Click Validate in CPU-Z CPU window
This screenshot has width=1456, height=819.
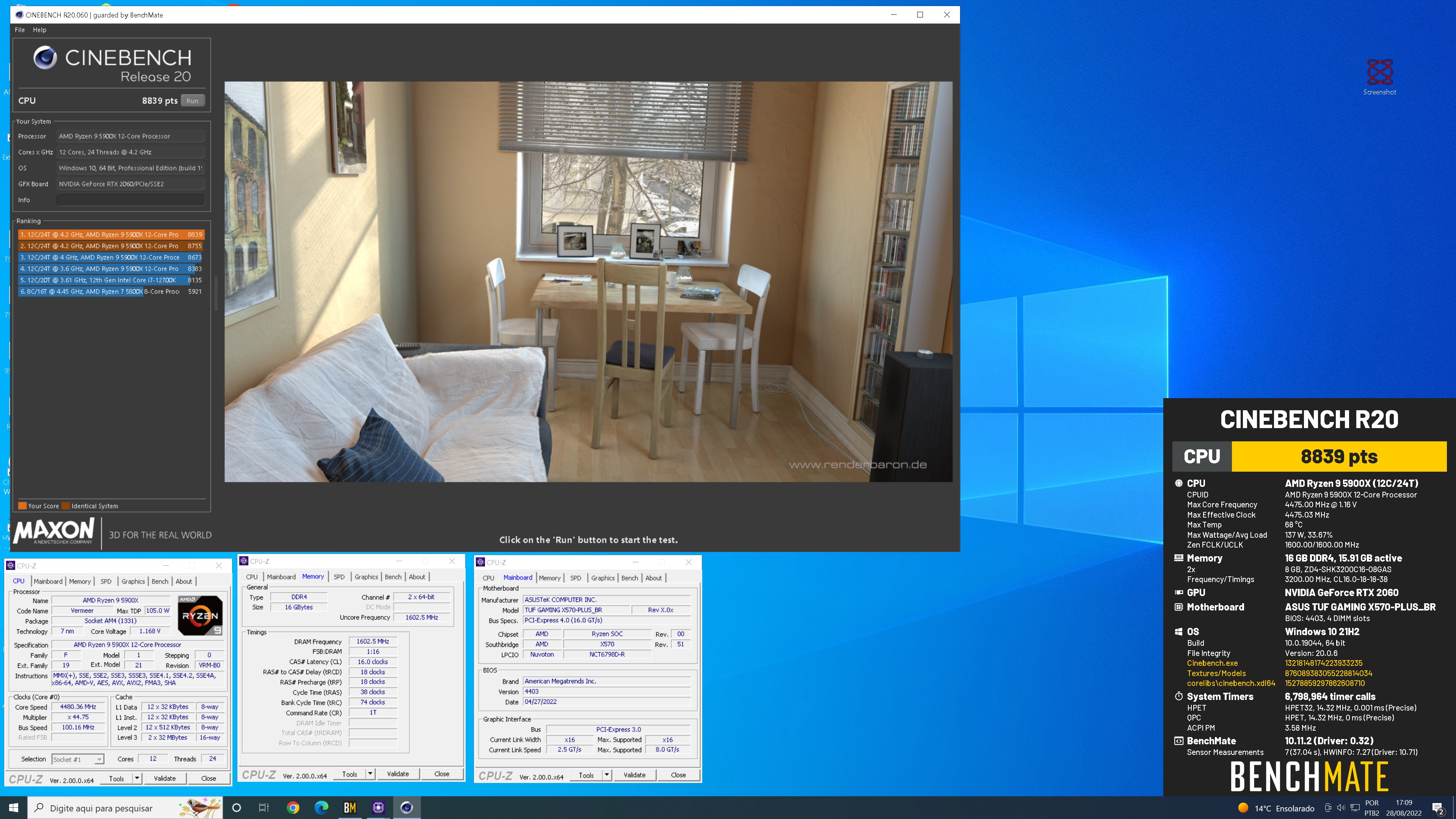[x=165, y=778]
